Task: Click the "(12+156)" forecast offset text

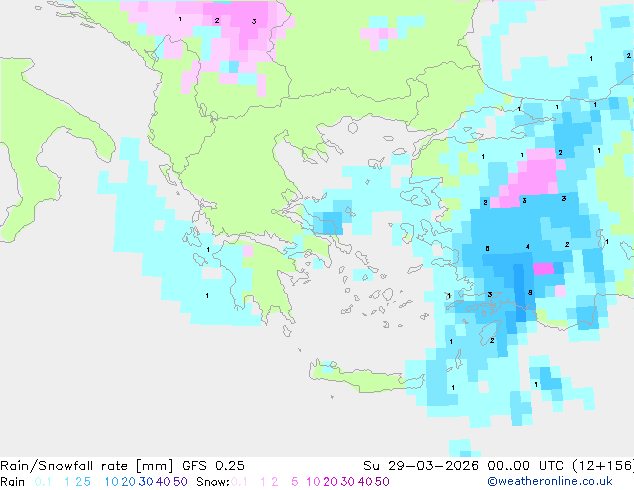Action: [x=603, y=466]
